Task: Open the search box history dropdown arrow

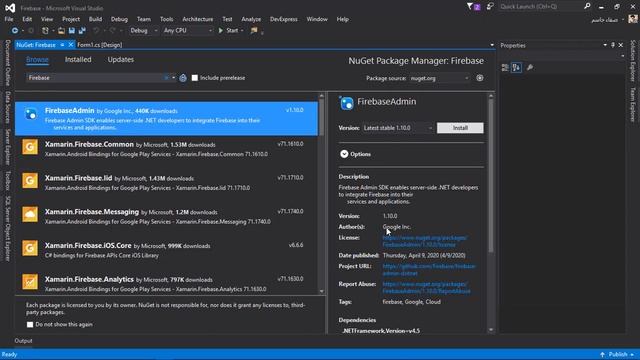Action: click(x=173, y=78)
